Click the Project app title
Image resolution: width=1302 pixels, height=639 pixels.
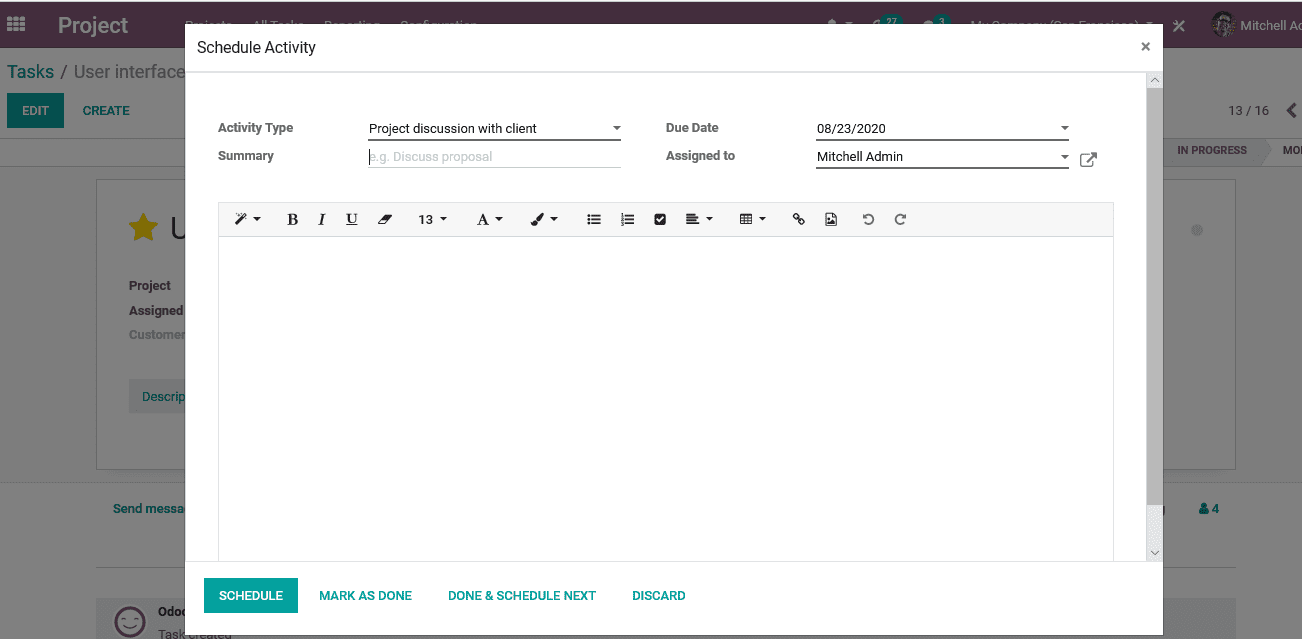tap(93, 25)
